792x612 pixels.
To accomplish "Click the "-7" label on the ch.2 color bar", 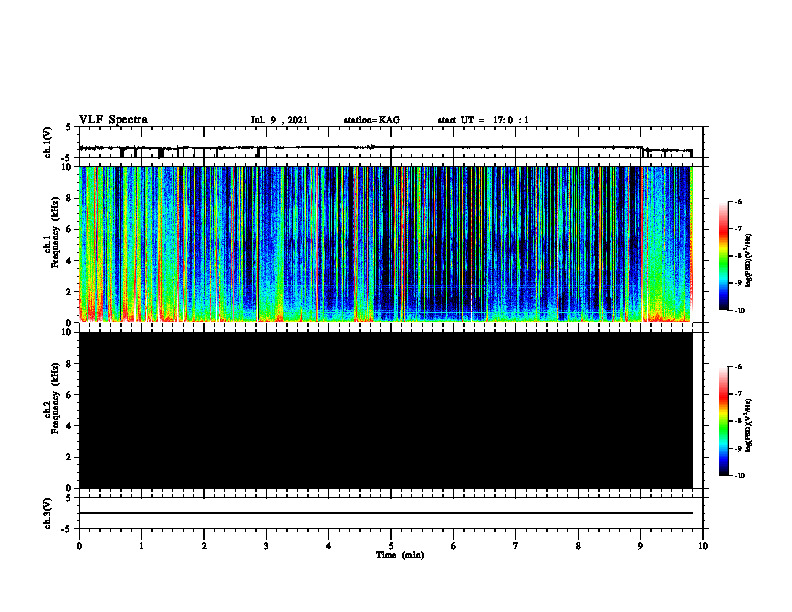I will point(738,394).
